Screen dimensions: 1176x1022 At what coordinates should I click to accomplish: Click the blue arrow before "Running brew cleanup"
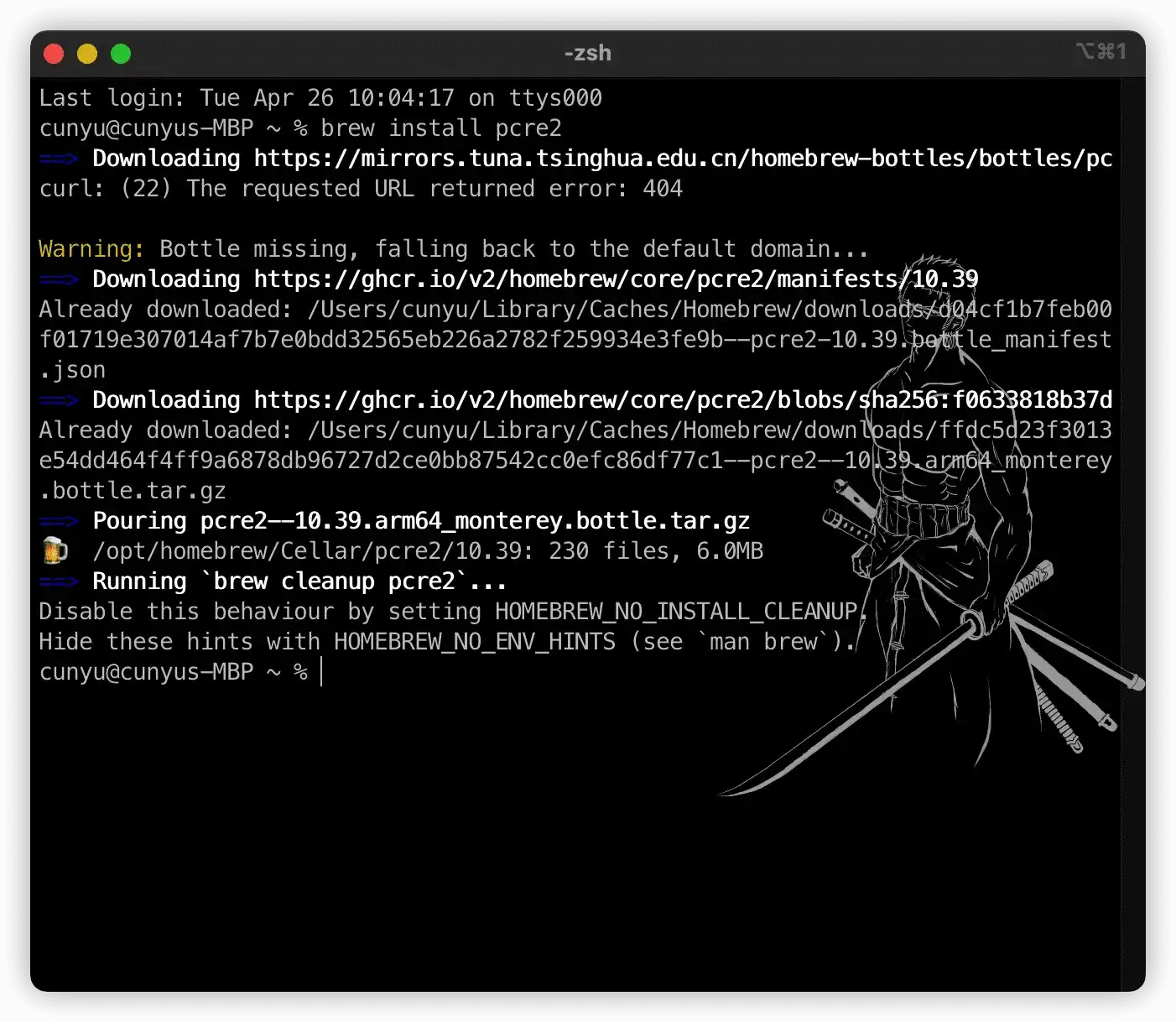58,581
